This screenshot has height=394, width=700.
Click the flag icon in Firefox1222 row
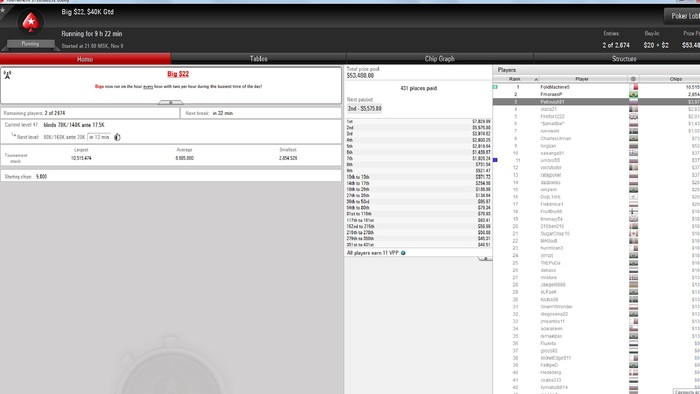(633, 116)
